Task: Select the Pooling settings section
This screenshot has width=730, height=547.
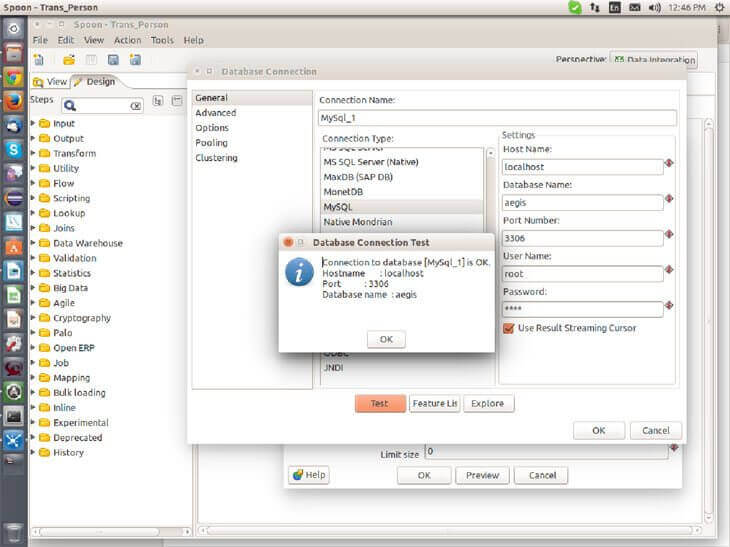Action: (211, 143)
